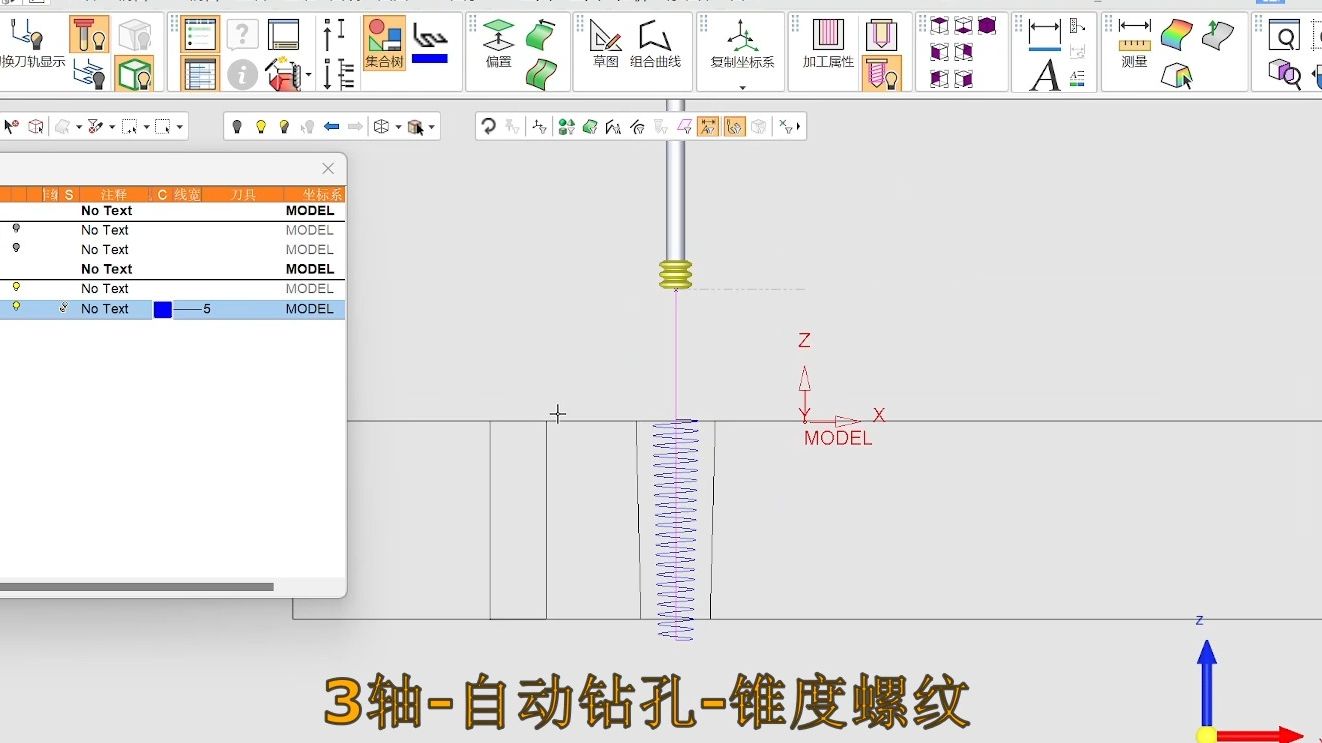Click the 注释 column header
The width and height of the screenshot is (1322, 743).
[x=113, y=194]
